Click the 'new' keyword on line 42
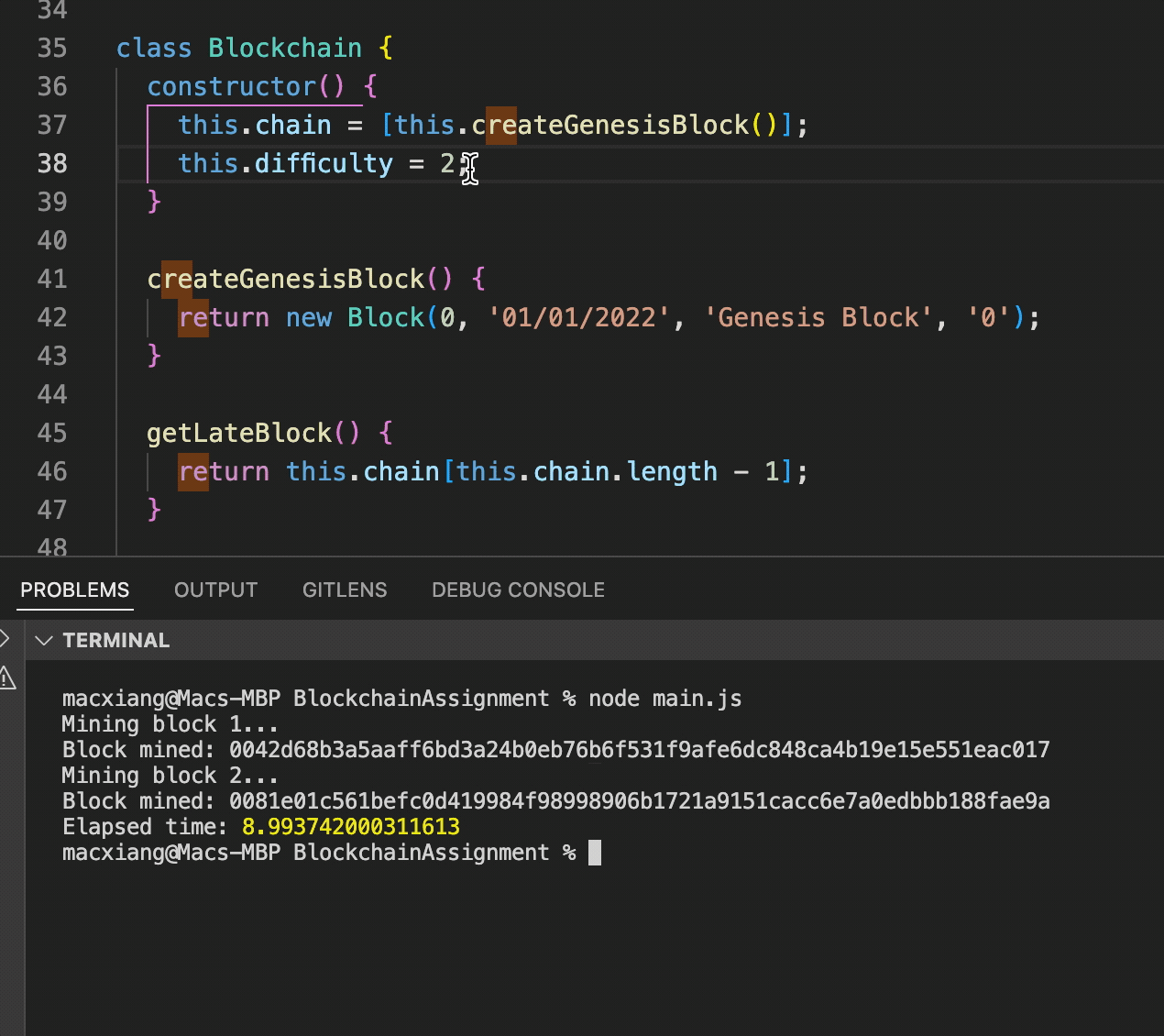Viewport: 1164px width, 1036px height. 308,317
